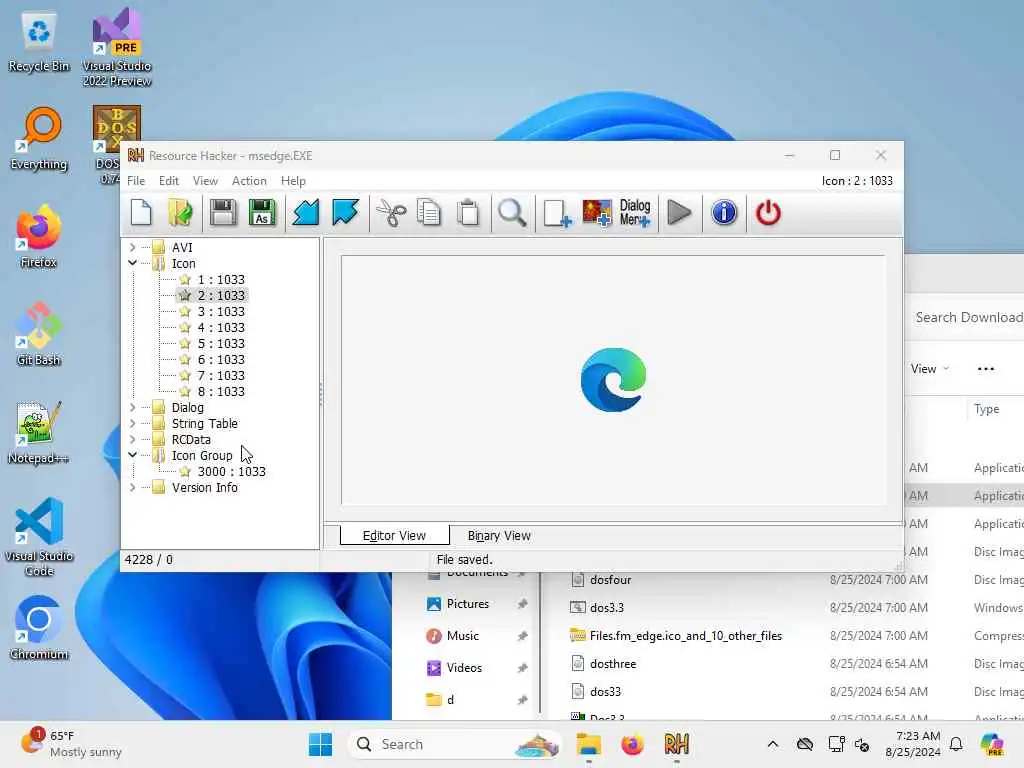Select icon group 3000 : 1033
Image resolution: width=1024 pixels, height=768 pixels.
(x=231, y=472)
